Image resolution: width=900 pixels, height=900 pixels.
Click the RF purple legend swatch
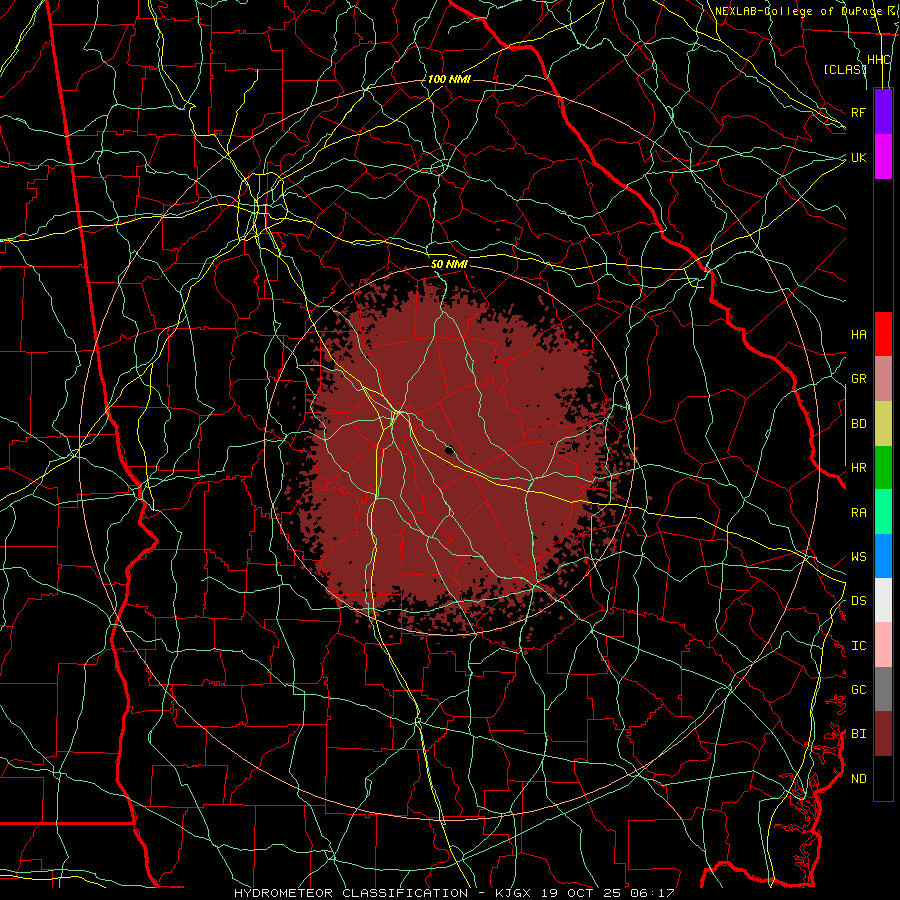[883, 112]
